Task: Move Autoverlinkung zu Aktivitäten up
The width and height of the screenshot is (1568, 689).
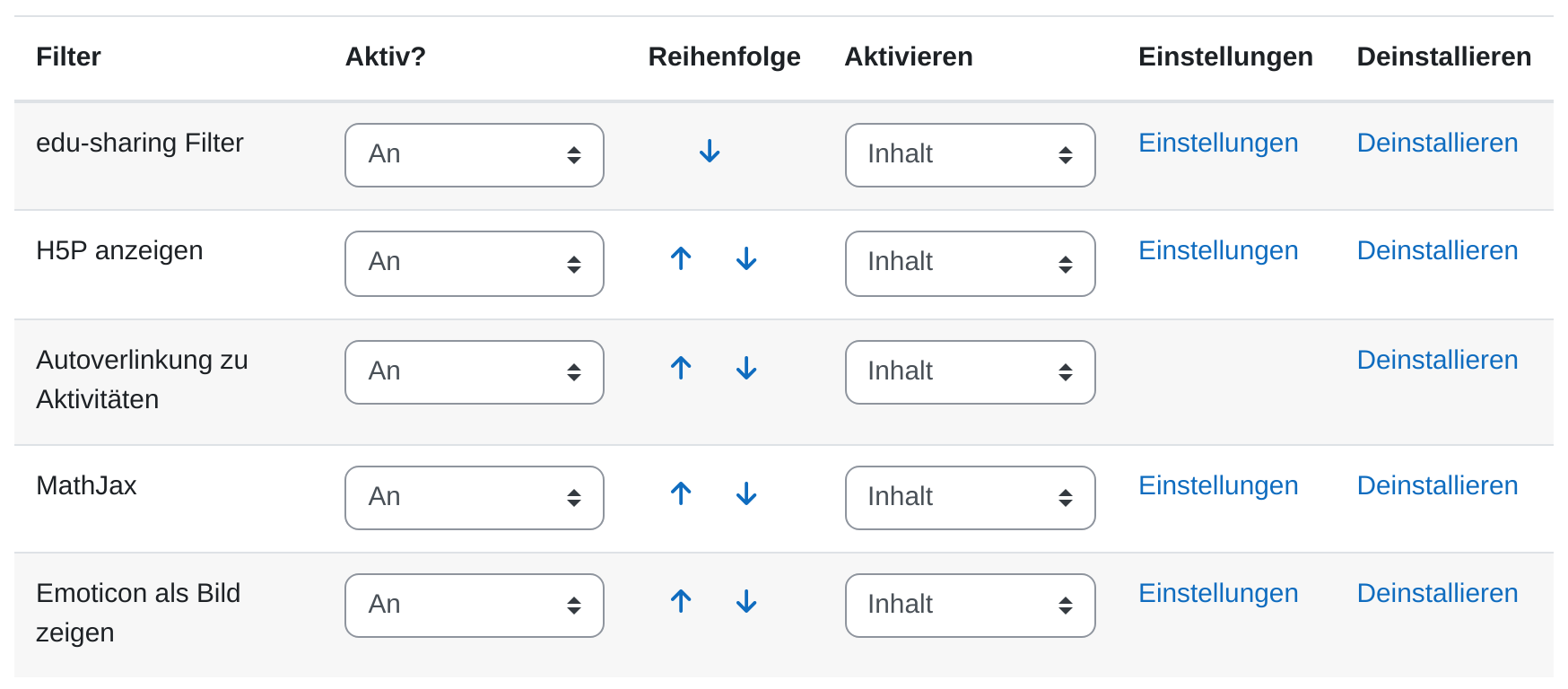Action: tap(681, 369)
